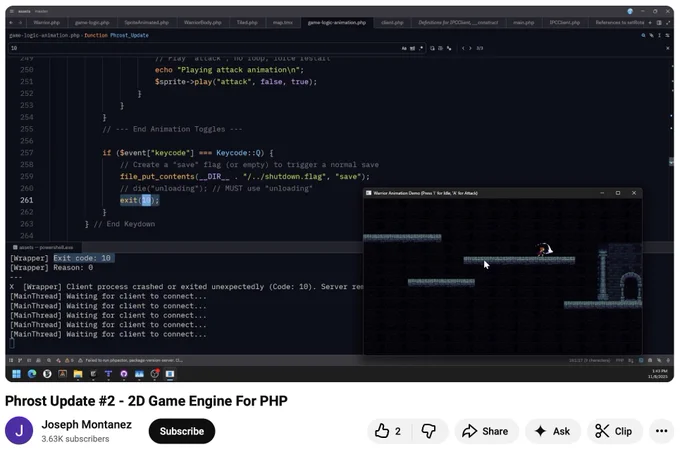680x452 pixels.
Task: Click the highlighted exit(10) code
Action: coord(139,200)
